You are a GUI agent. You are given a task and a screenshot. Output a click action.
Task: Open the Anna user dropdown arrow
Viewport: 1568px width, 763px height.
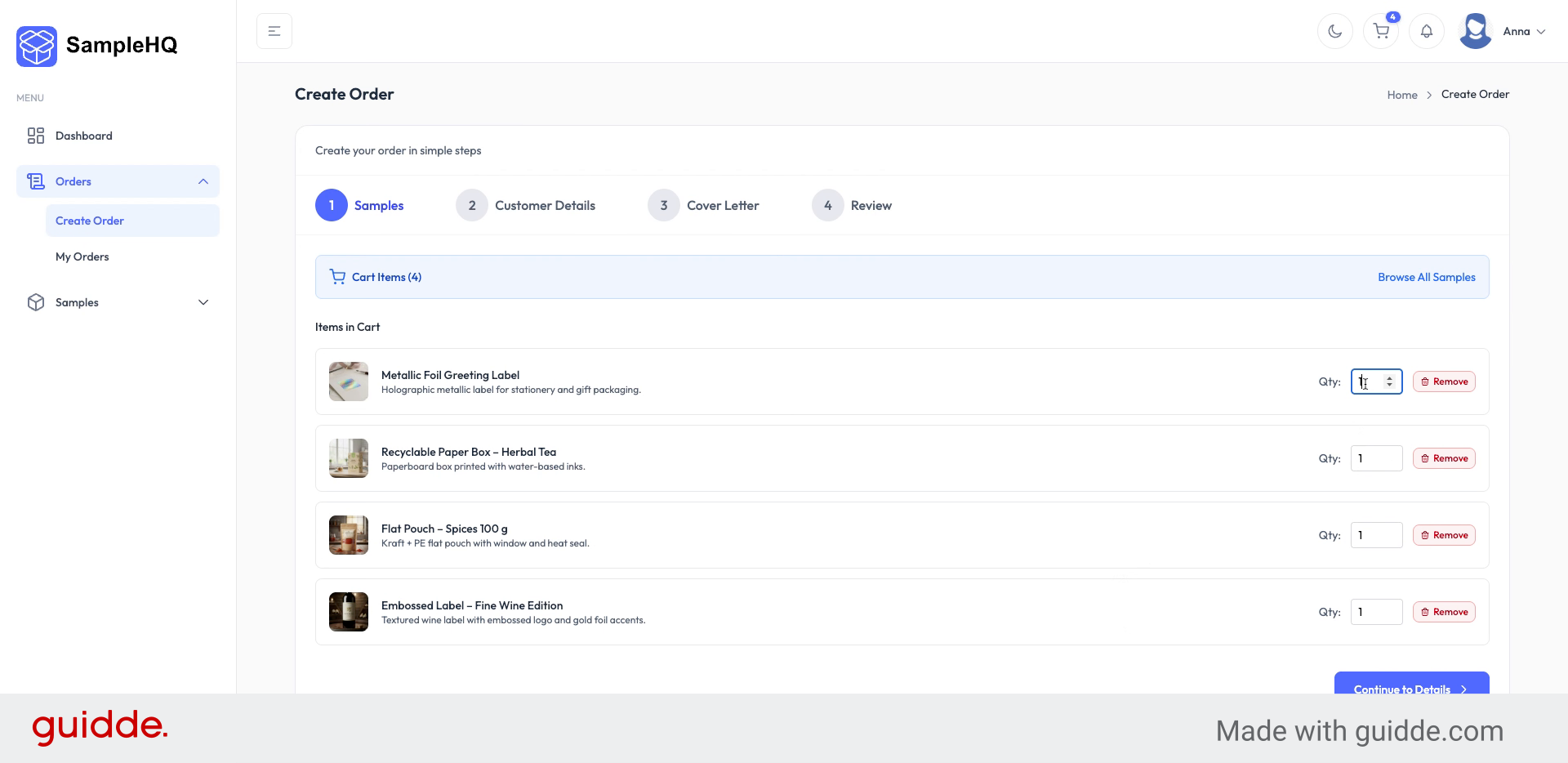1541,32
